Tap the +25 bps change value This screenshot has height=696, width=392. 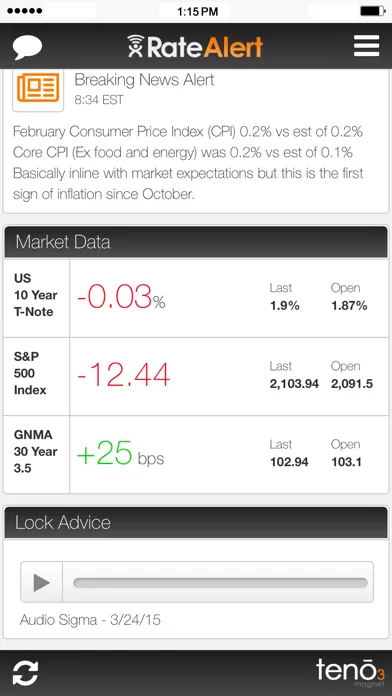(120, 454)
